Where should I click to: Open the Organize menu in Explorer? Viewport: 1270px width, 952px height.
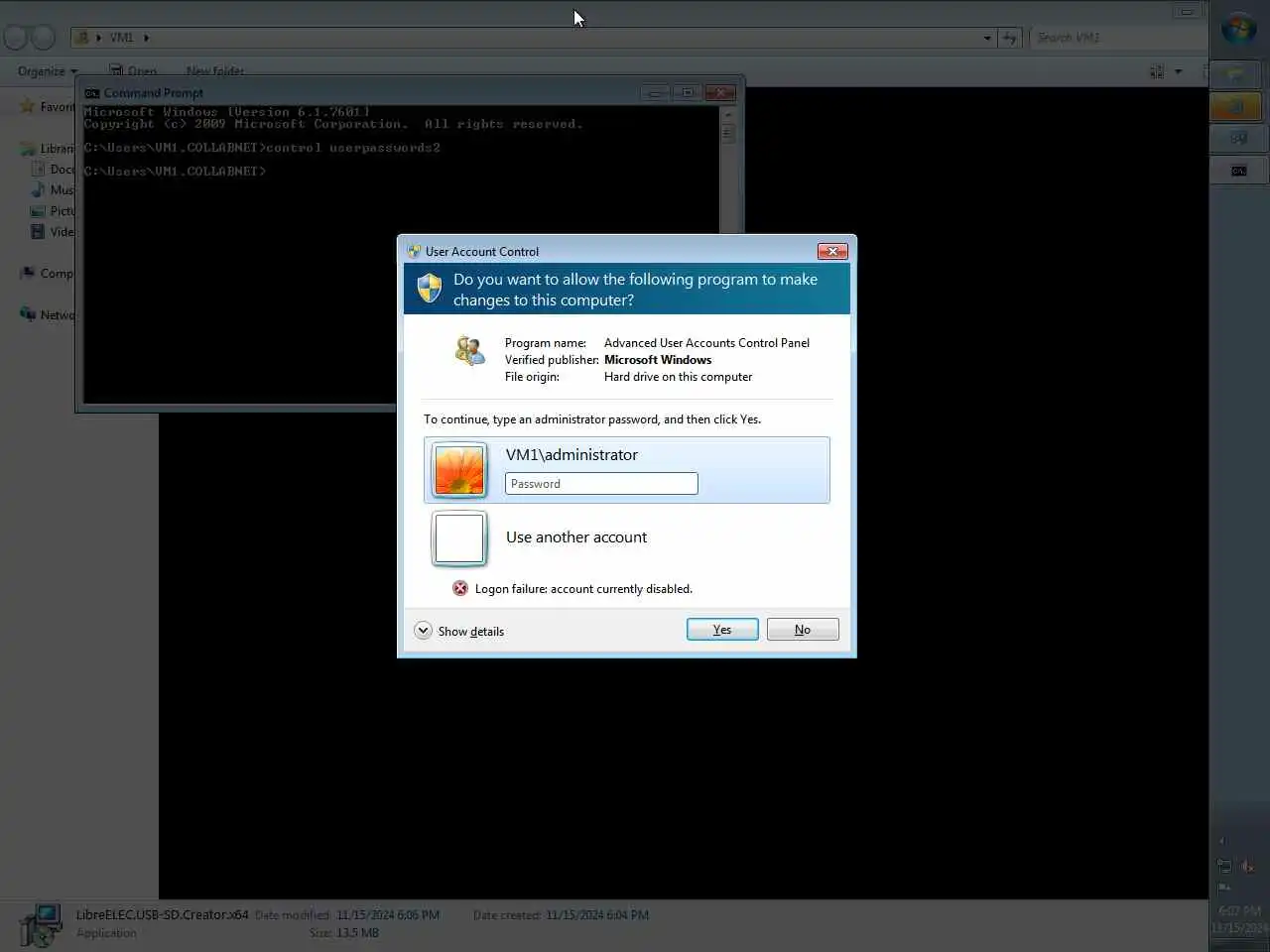[48, 71]
